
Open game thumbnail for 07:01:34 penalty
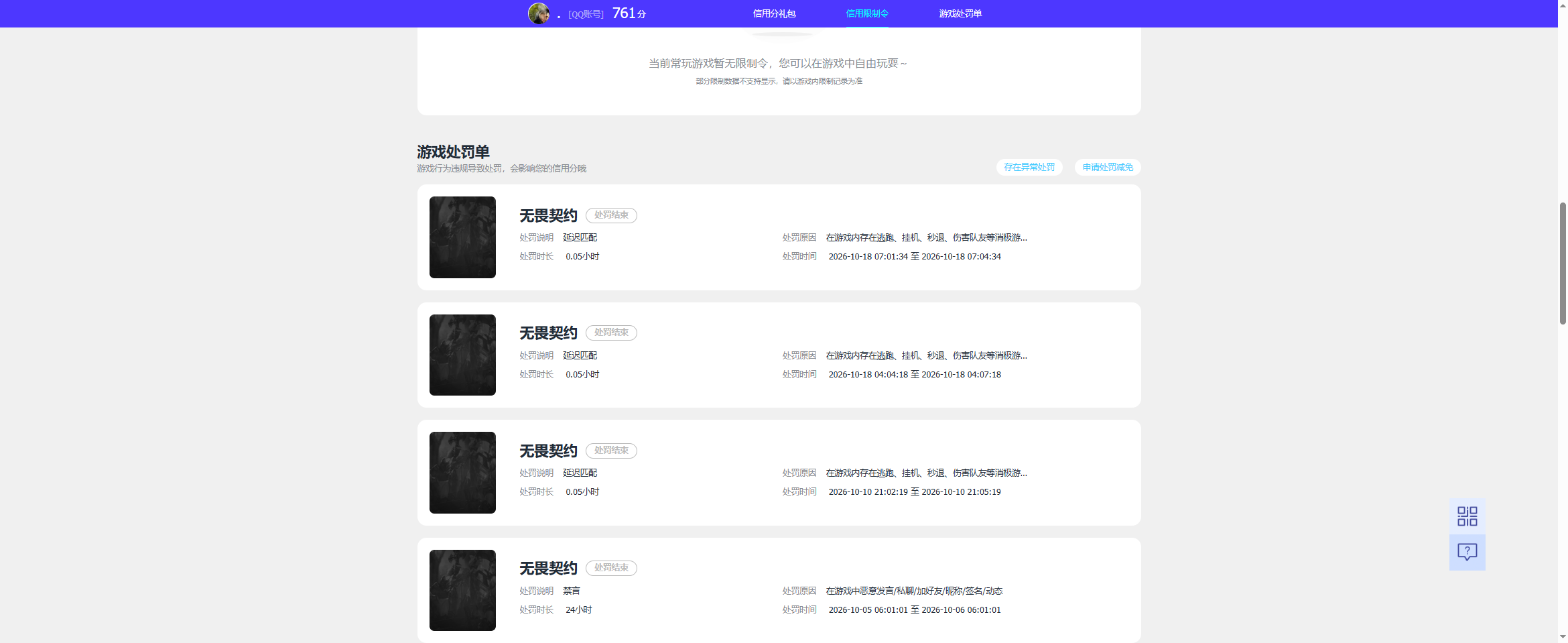point(462,237)
